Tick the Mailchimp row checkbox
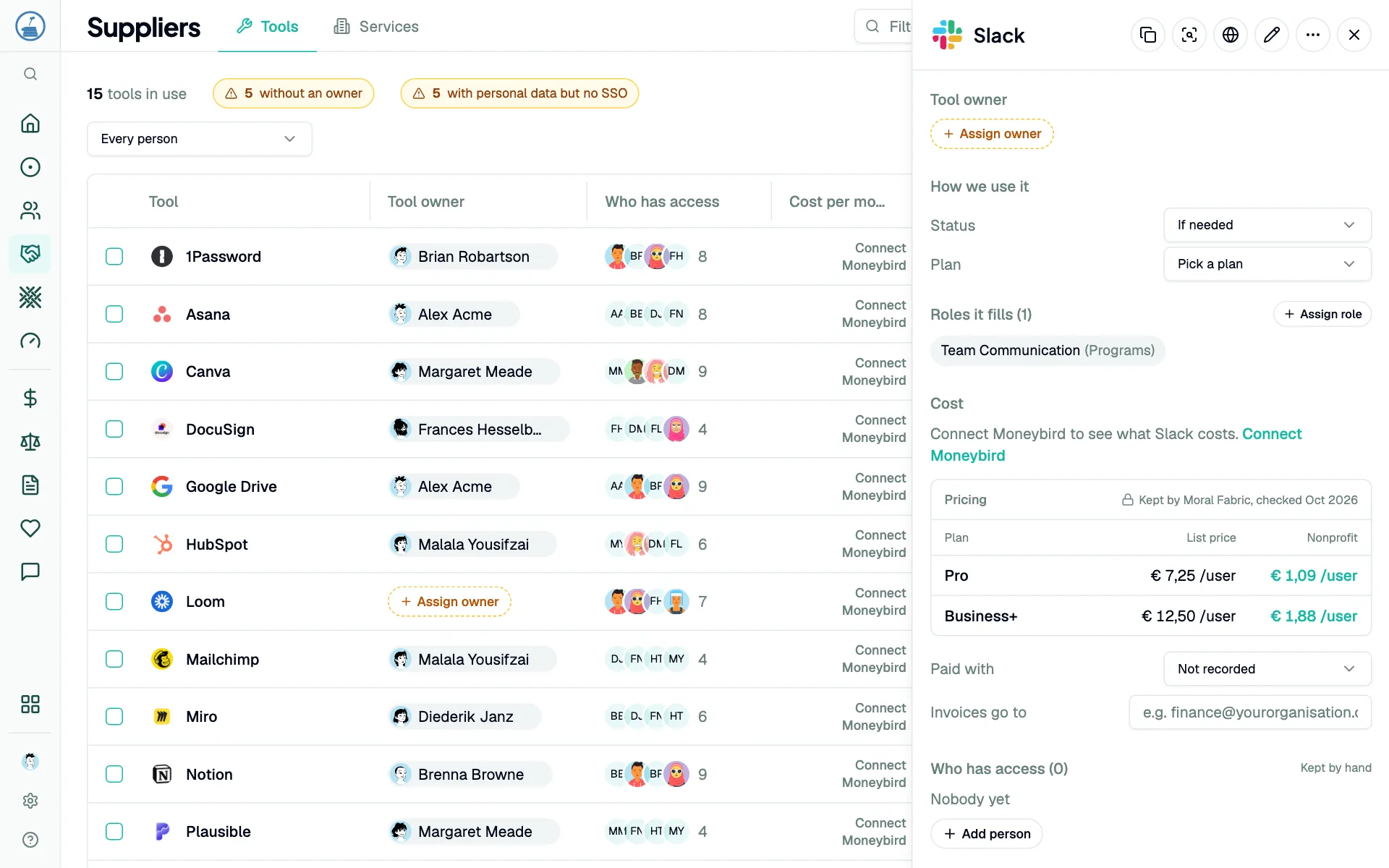 tap(114, 659)
